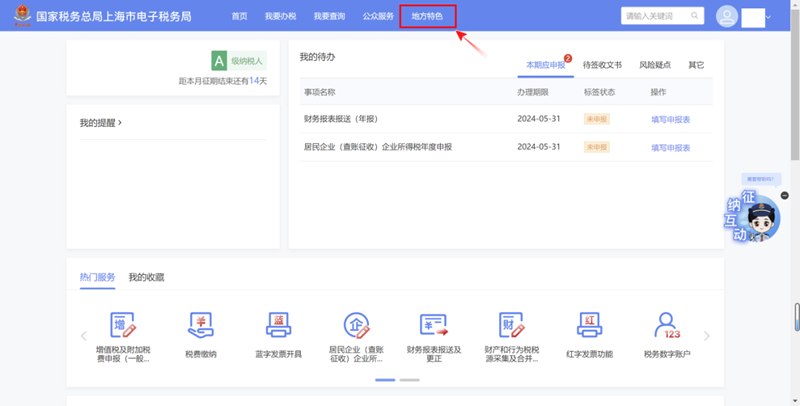Expand the user account dropdown arrow
This screenshot has width=800, height=406.
point(769,17)
